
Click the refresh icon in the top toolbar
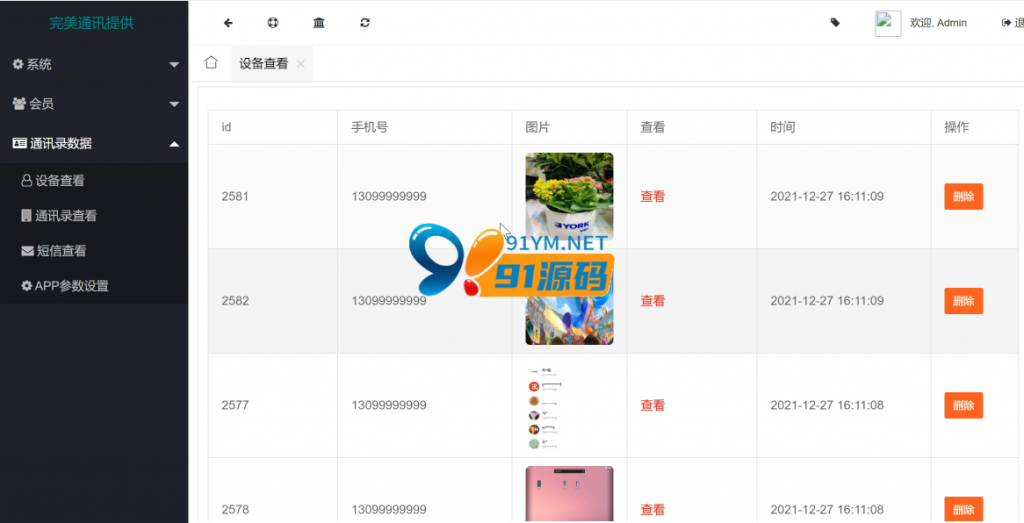tap(365, 23)
